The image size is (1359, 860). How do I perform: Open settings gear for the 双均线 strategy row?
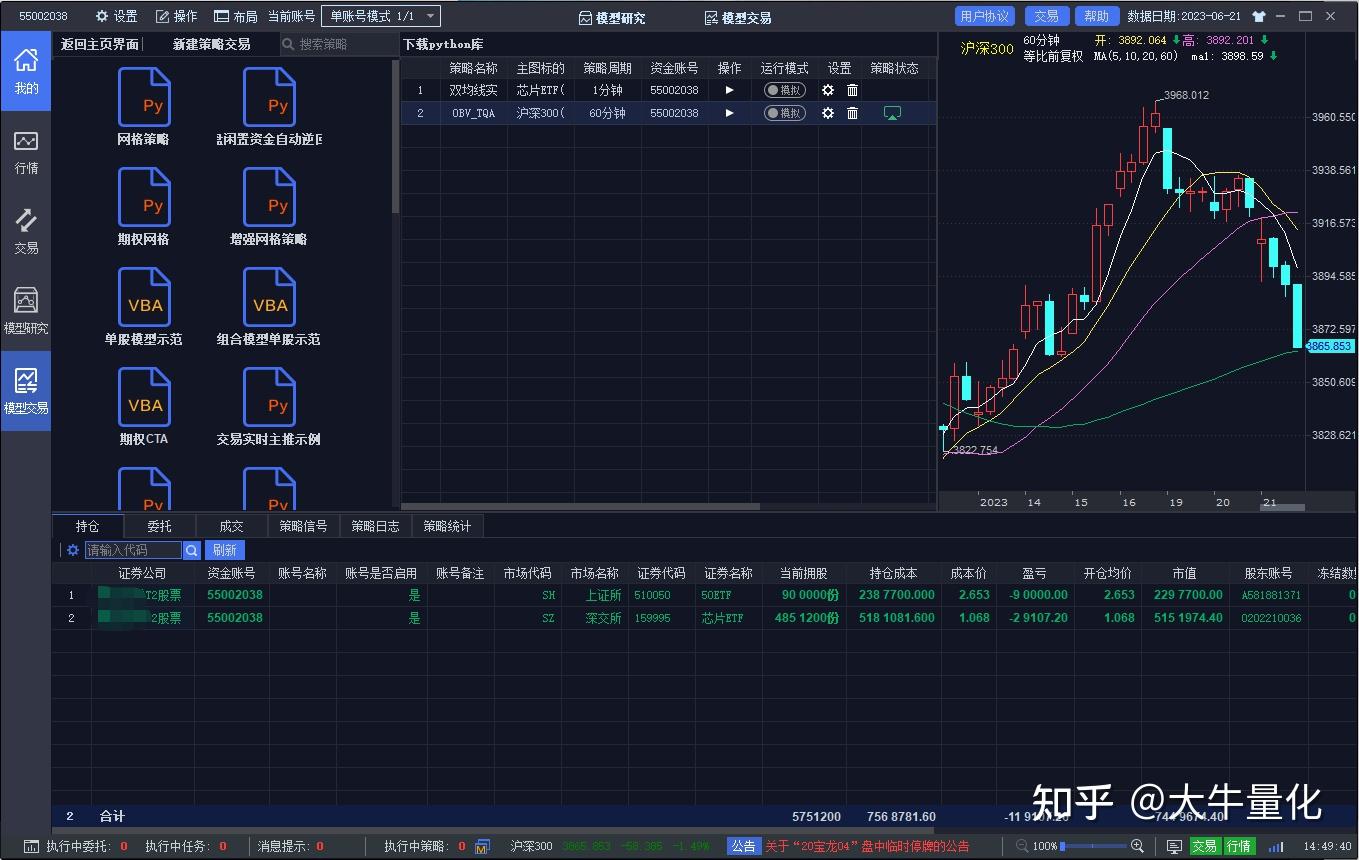(x=827, y=89)
